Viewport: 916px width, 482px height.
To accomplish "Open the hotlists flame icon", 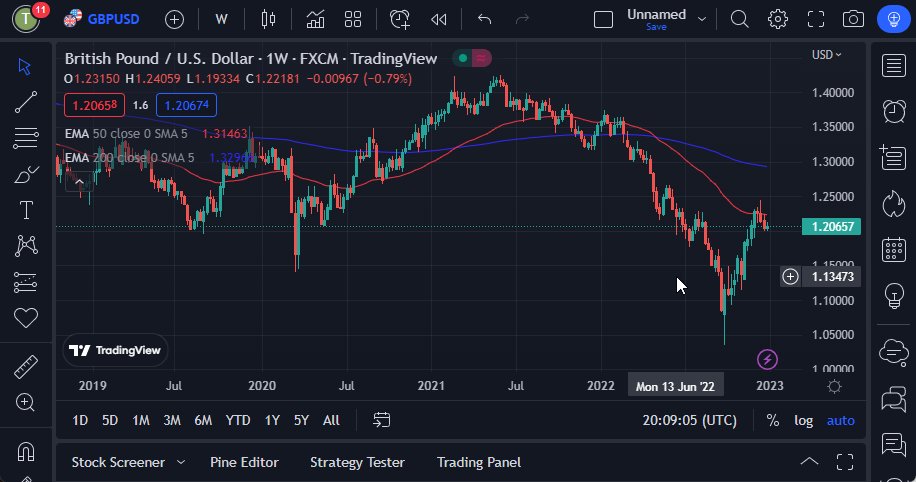I will (893, 204).
